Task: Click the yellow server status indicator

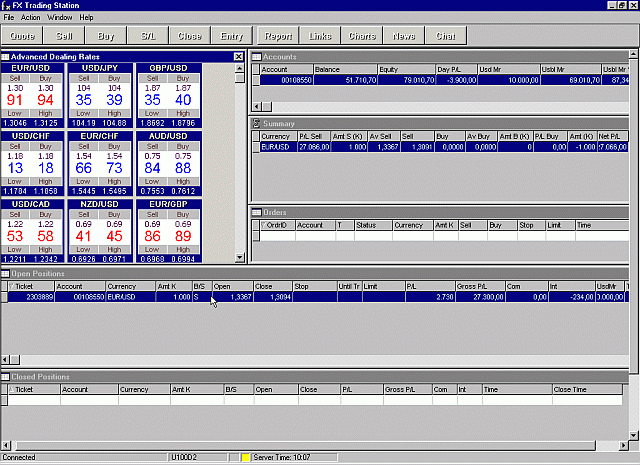Action: (244, 457)
